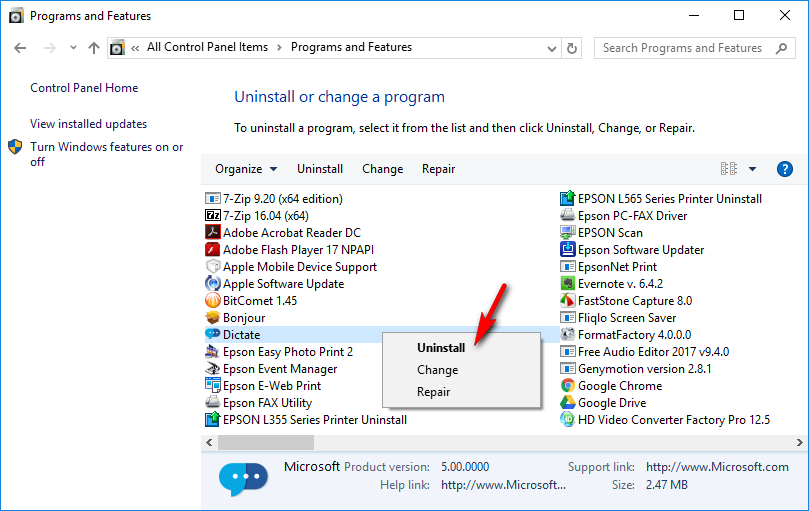
Task: Open Control Panel Home link
Action: coord(84,88)
